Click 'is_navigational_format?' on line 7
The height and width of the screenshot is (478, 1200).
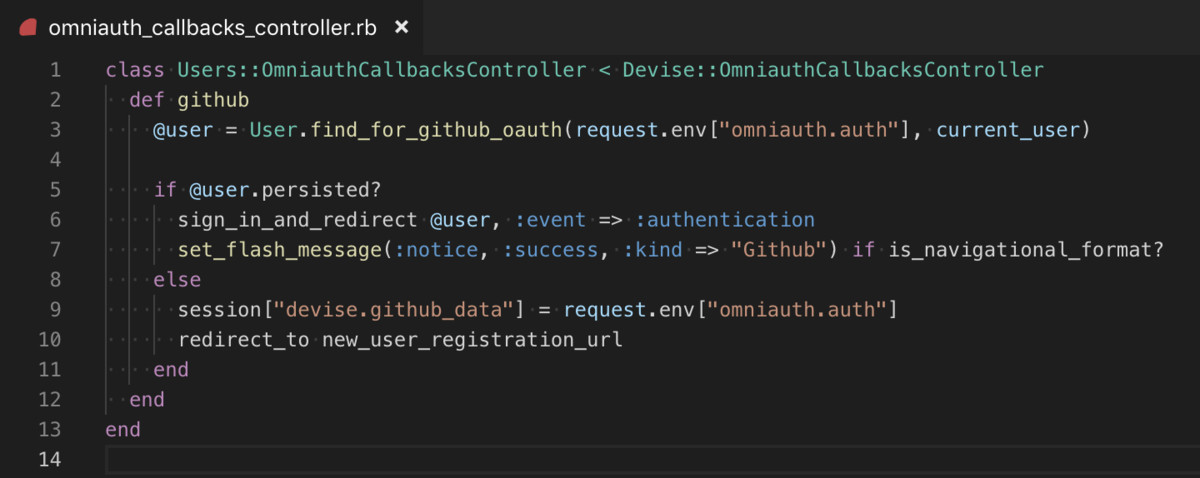coord(1027,250)
